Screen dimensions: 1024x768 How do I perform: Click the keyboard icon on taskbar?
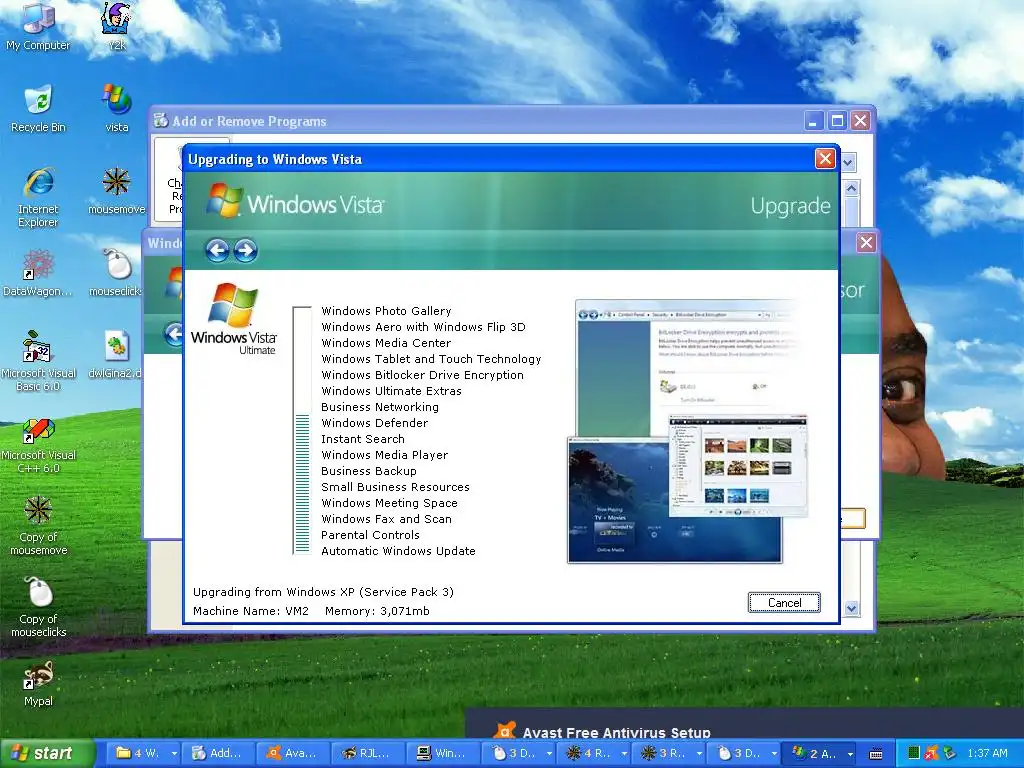pos(876,753)
